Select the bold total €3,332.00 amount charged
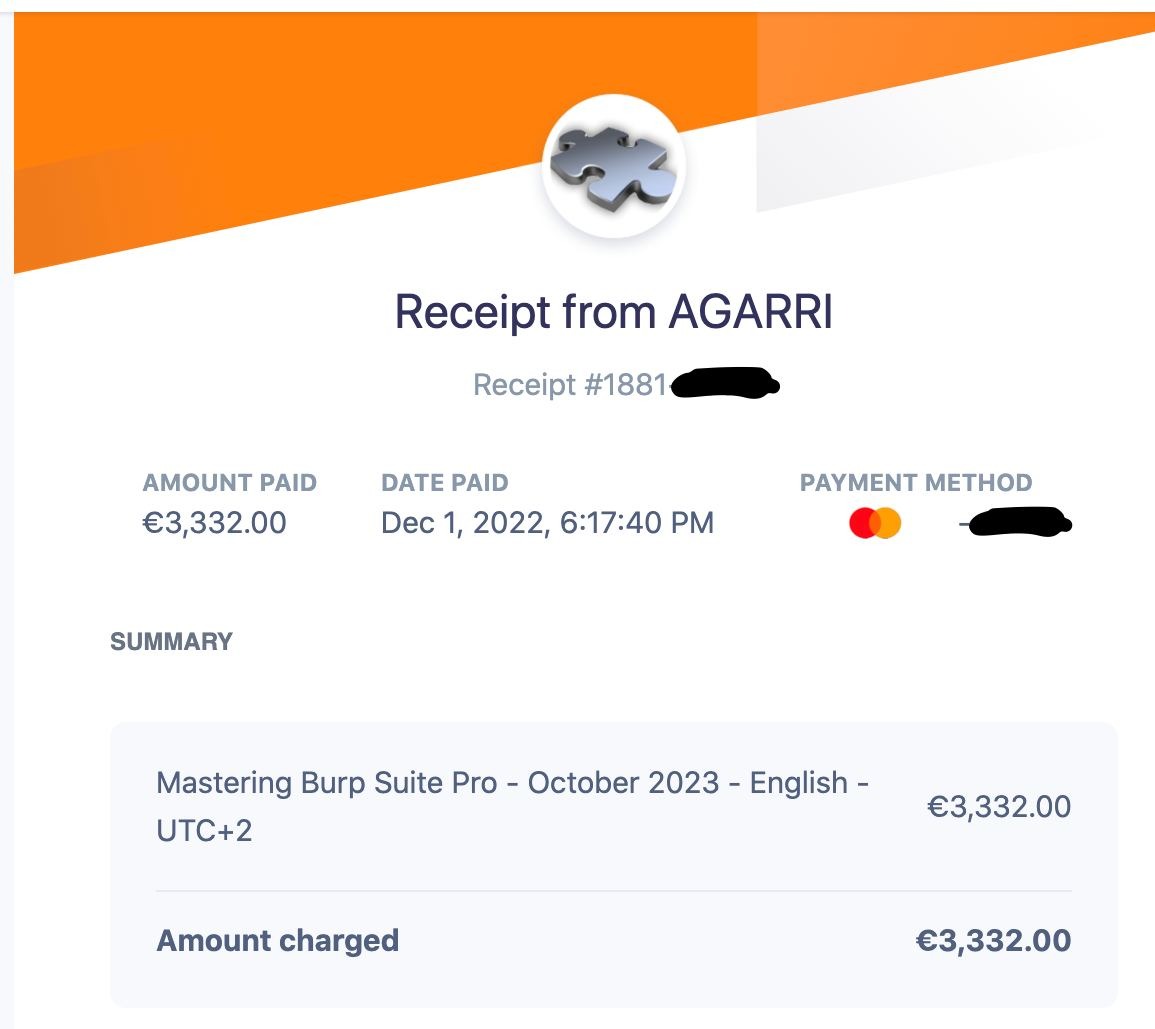Image resolution: width=1155 pixels, height=1029 pixels. pyautogui.click(x=993, y=941)
